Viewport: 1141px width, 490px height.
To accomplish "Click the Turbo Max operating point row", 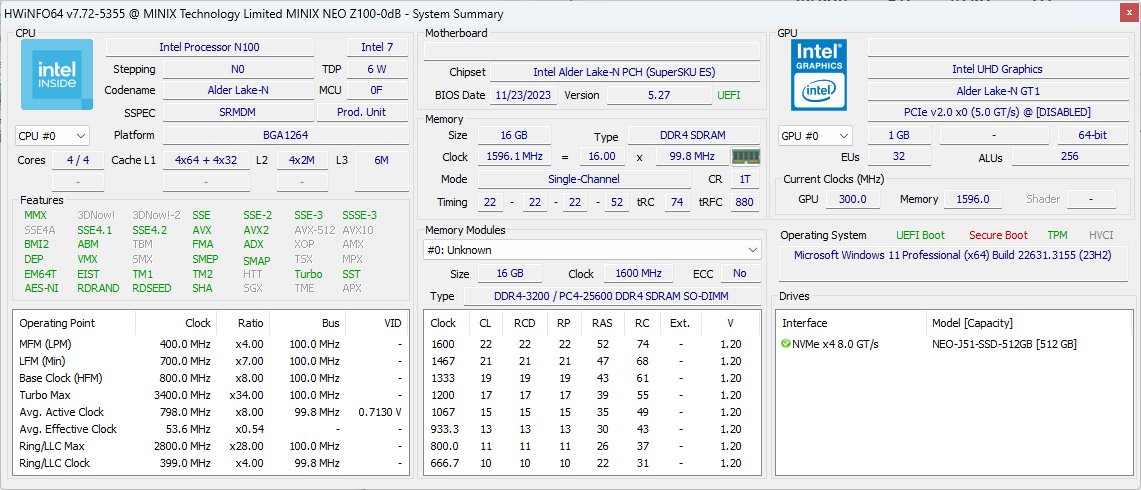I will pyautogui.click(x=211, y=395).
